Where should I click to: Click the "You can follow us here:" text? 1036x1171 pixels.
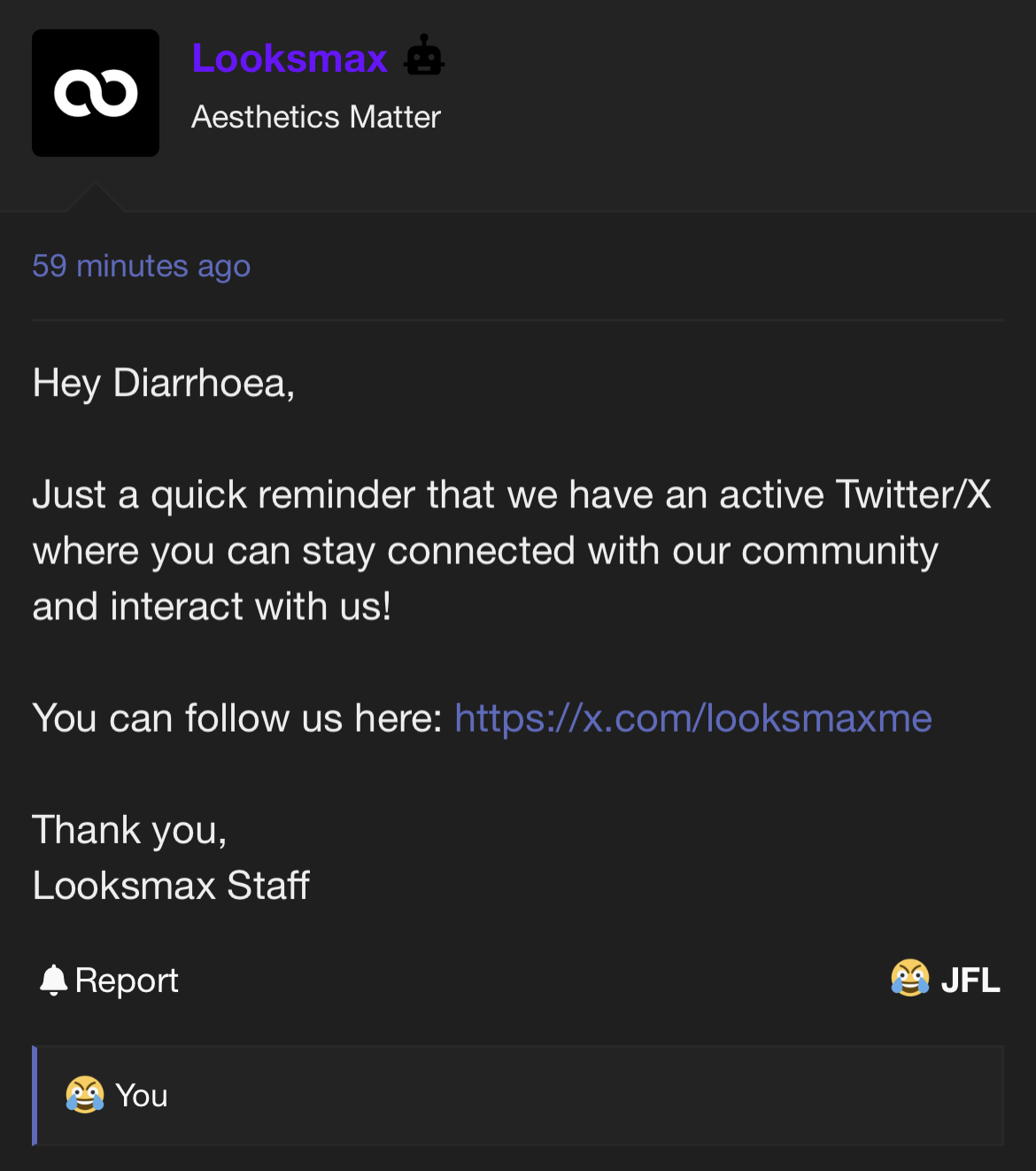tap(237, 718)
